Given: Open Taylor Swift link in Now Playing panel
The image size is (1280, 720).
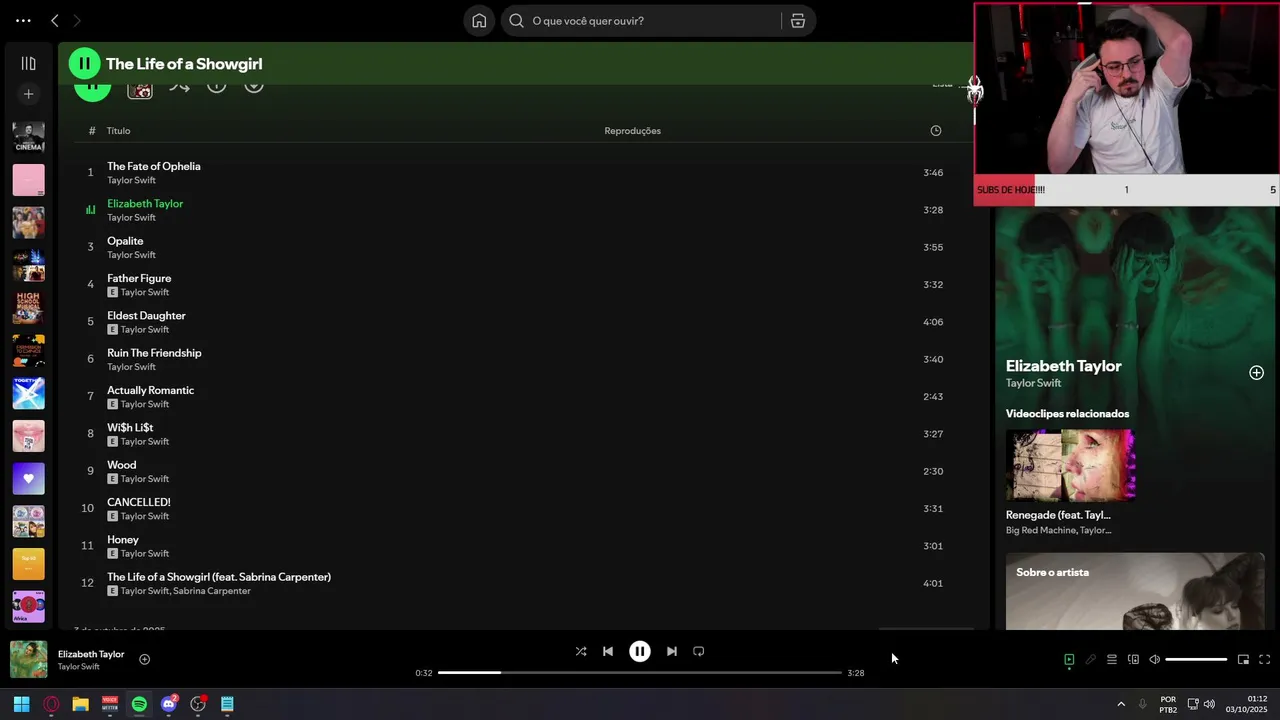Looking at the screenshot, I should (x=1033, y=383).
